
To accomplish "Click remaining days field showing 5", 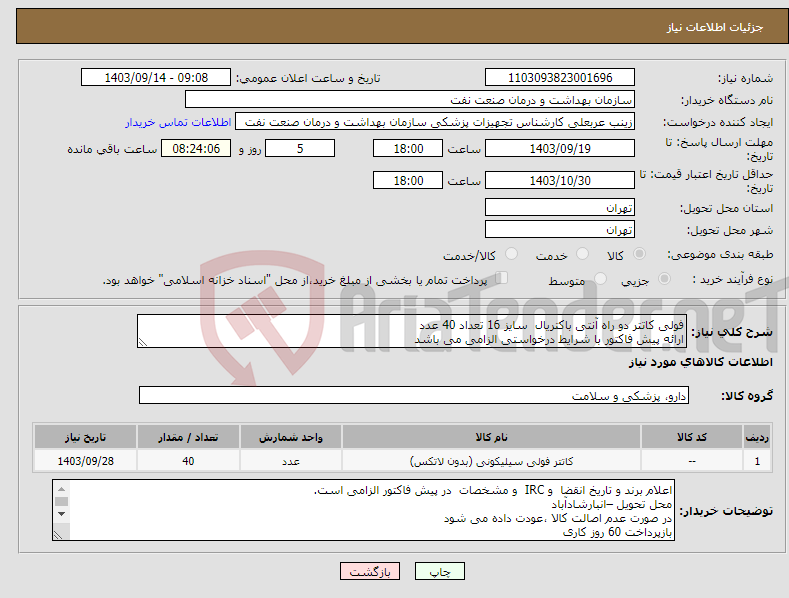I will coord(300,148).
